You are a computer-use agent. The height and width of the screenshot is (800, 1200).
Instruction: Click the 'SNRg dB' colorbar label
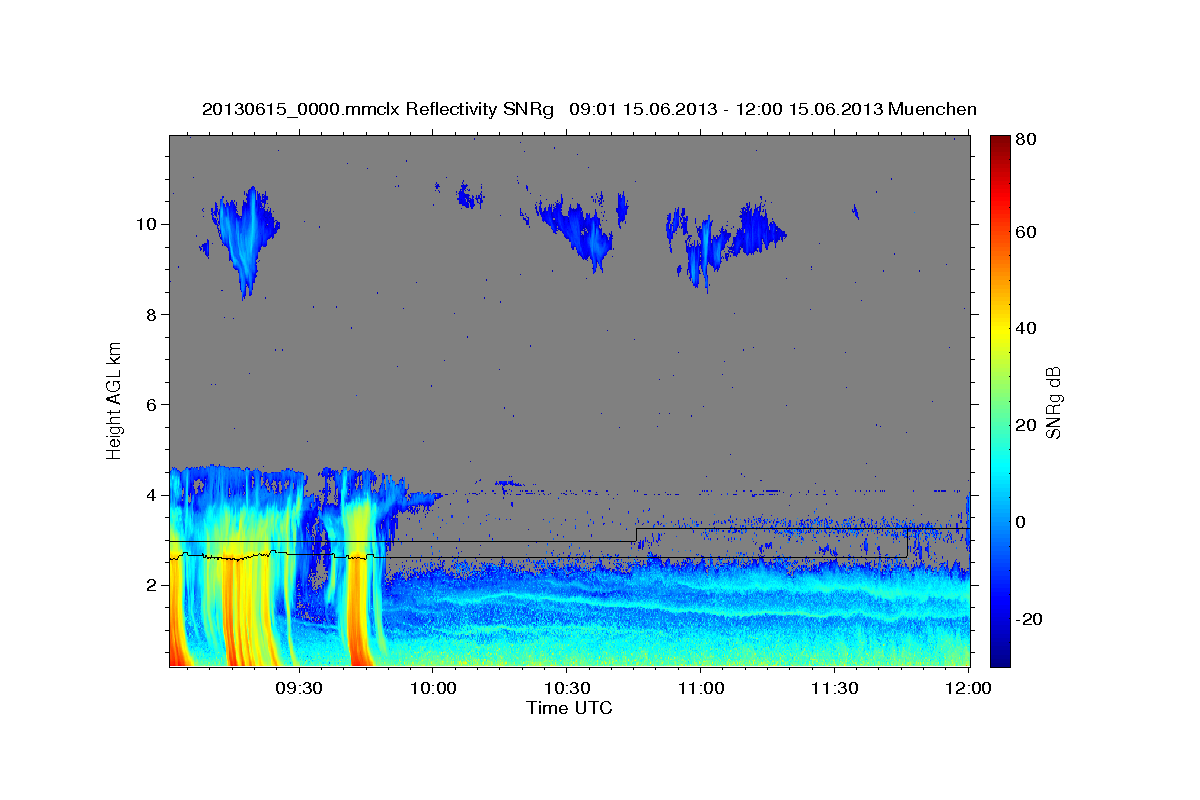click(x=1053, y=401)
